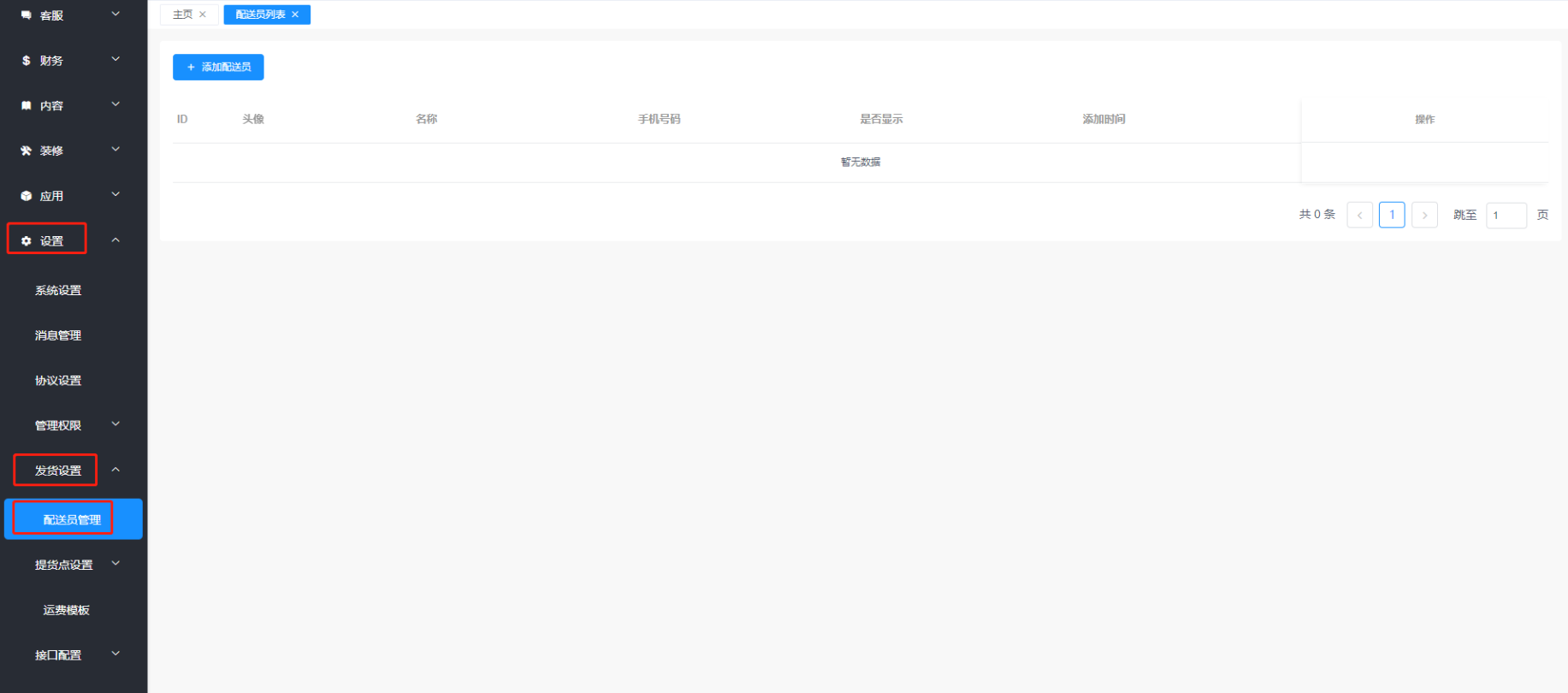This screenshot has height=693, width=1568.
Task: Click the content book icon
Action: (26, 106)
